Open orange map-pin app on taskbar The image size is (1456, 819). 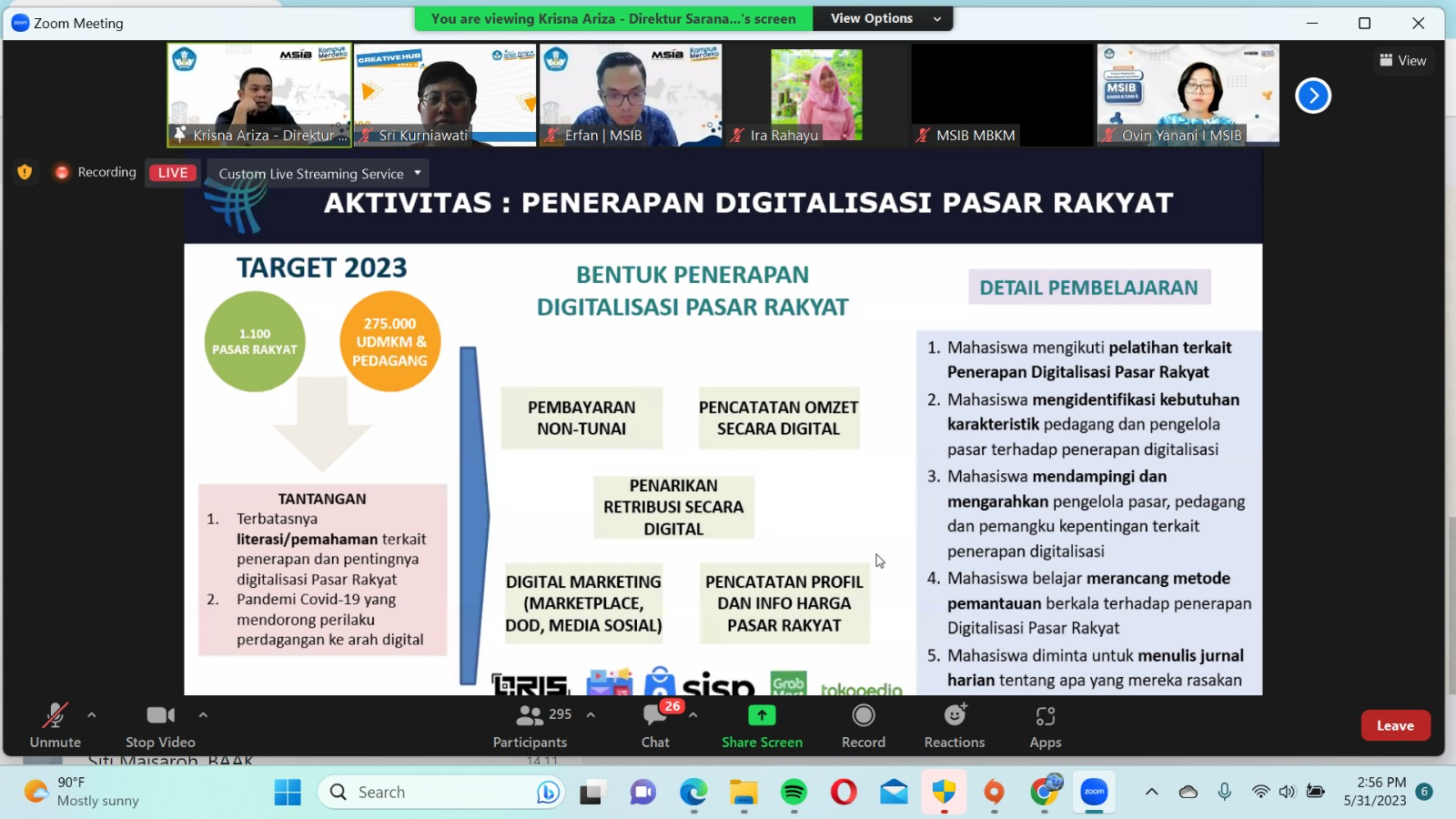994,793
